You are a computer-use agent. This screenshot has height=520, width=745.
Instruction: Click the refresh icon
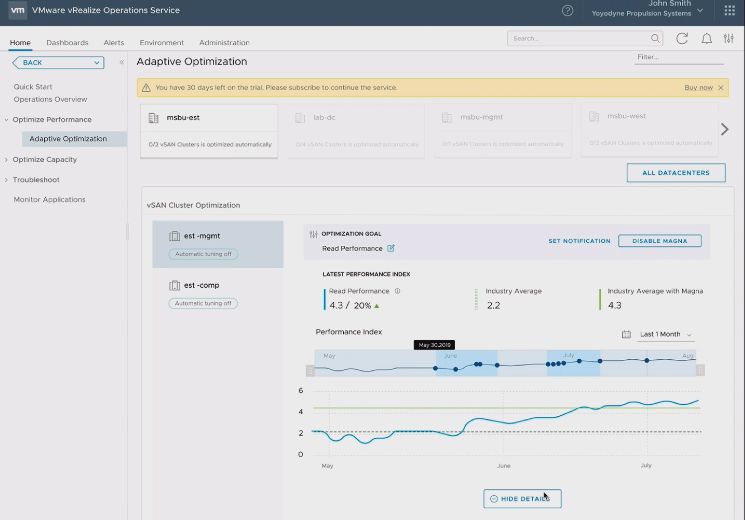pyautogui.click(x=682, y=39)
